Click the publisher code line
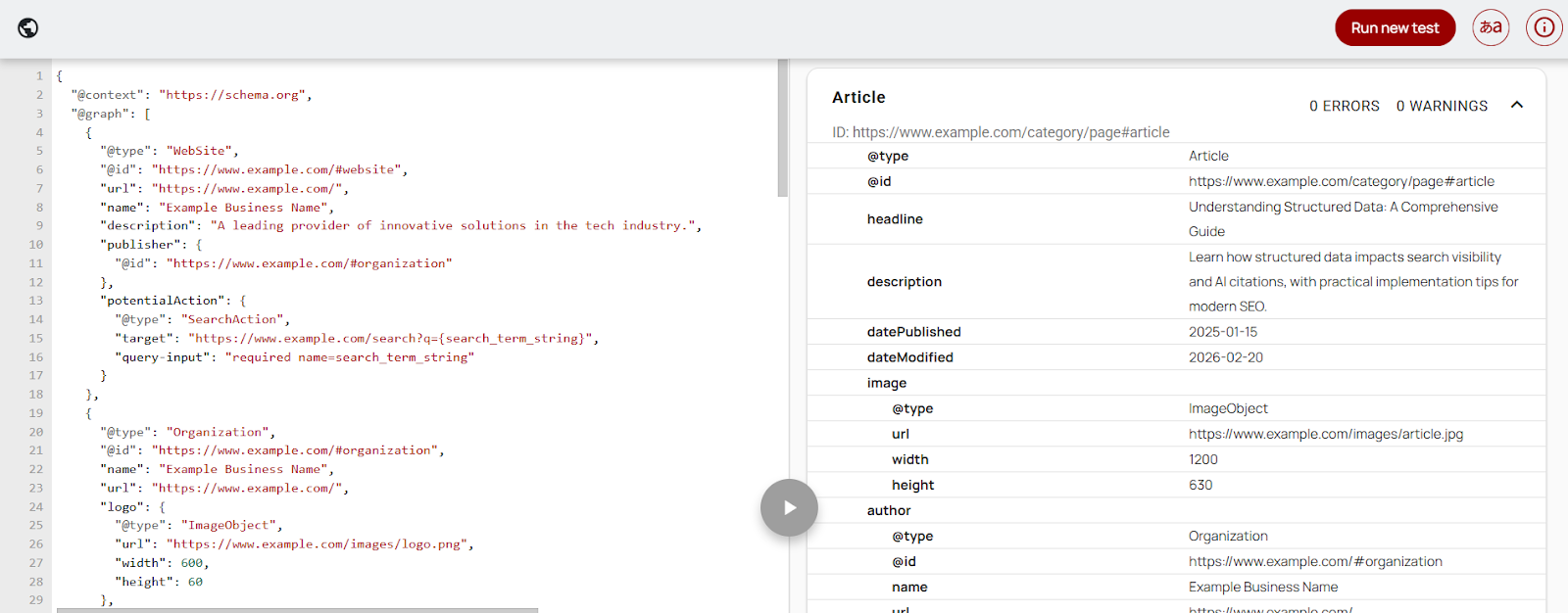The width and height of the screenshot is (1568, 613). [x=151, y=244]
